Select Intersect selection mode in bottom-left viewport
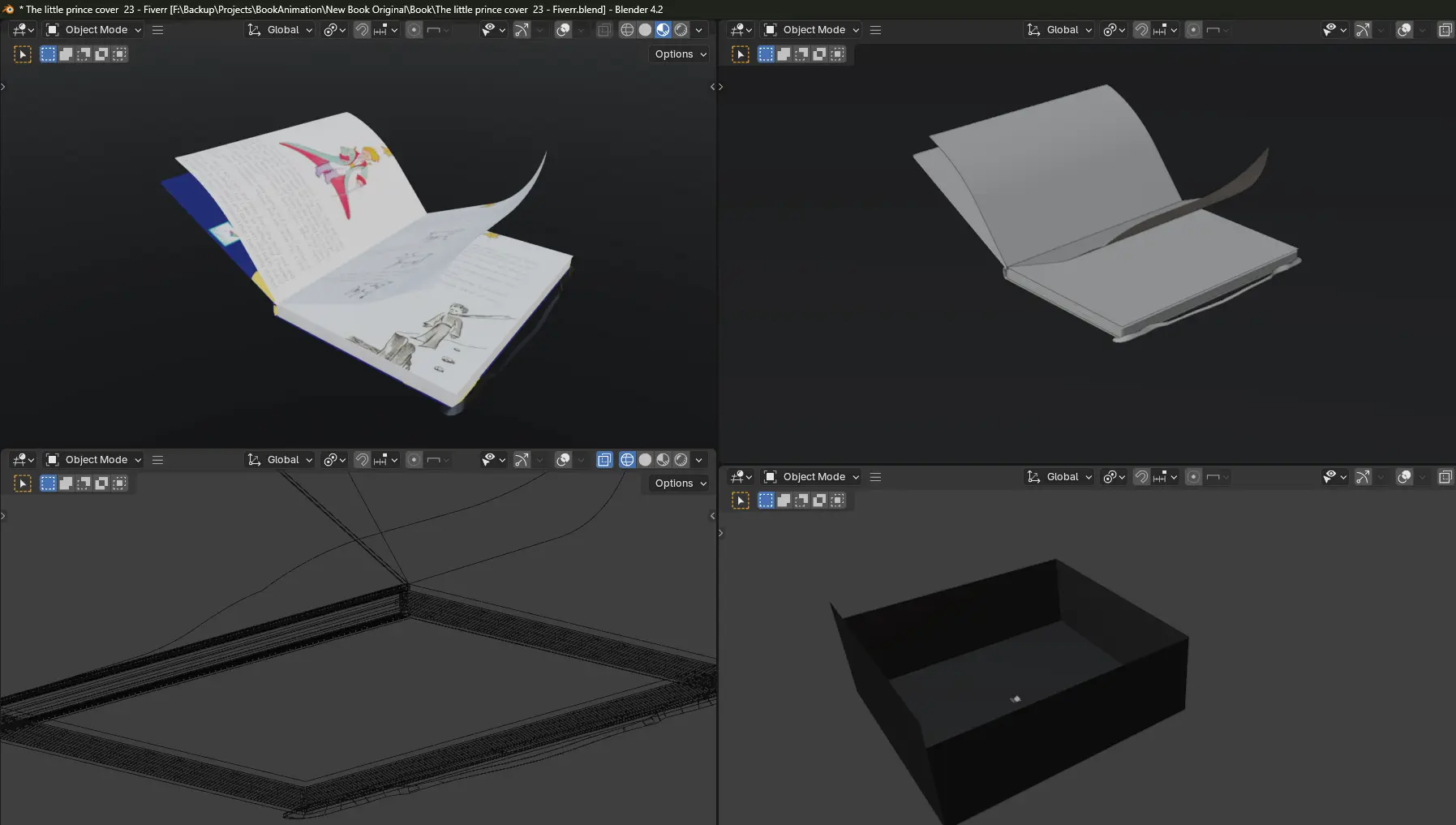The width and height of the screenshot is (1456, 825). click(x=119, y=483)
